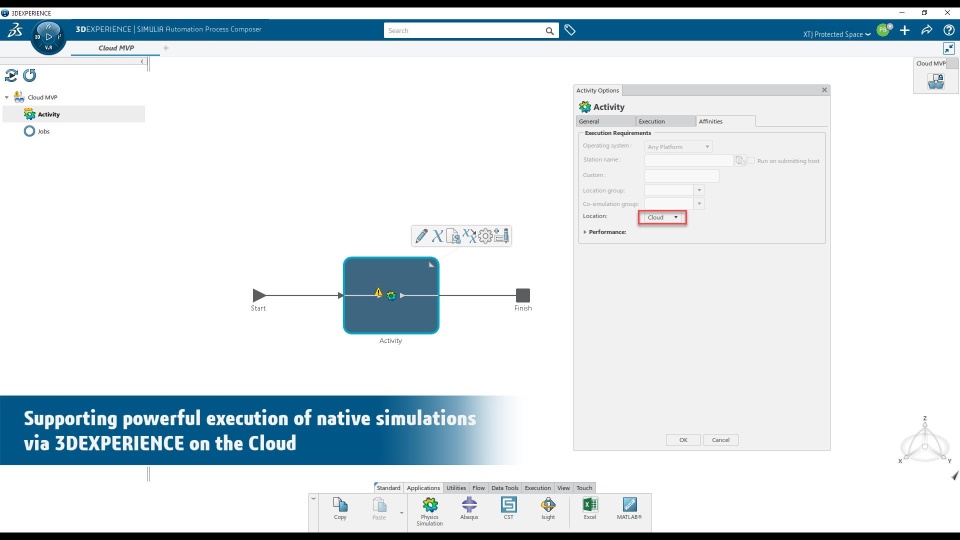Click the pencil edit icon above Activity

pyautogui.click(x=421, y=236)
